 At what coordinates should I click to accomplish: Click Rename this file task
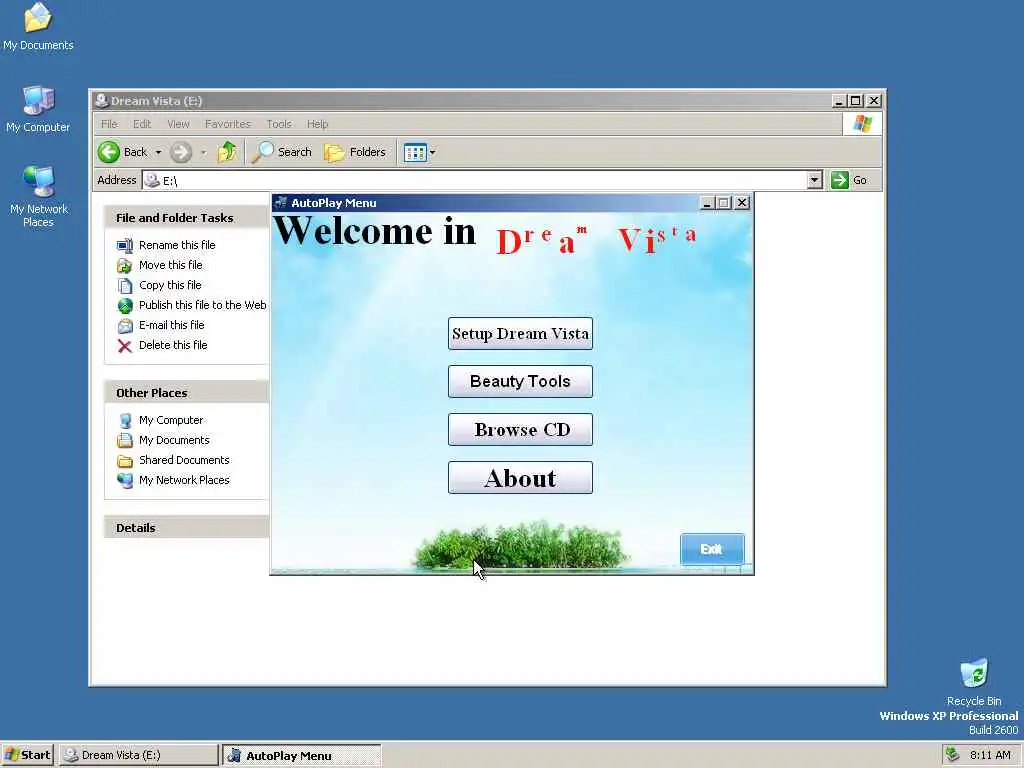[x=177, y=245]
